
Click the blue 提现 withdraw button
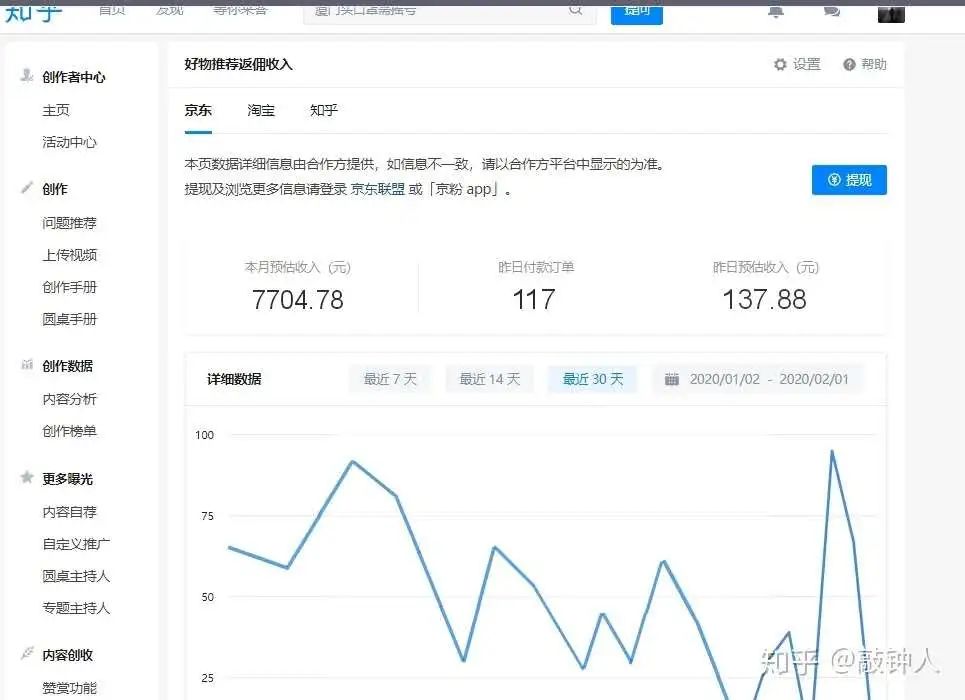849,180
